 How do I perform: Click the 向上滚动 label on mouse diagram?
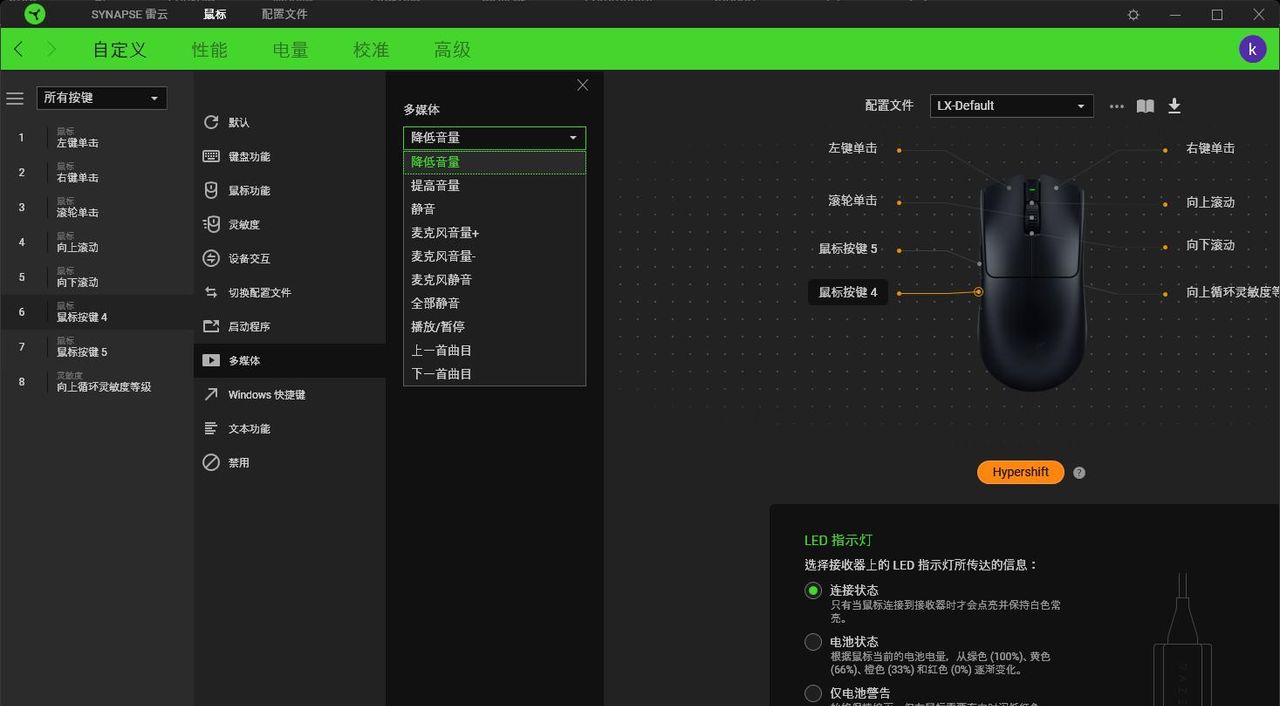pos(1210,202)
